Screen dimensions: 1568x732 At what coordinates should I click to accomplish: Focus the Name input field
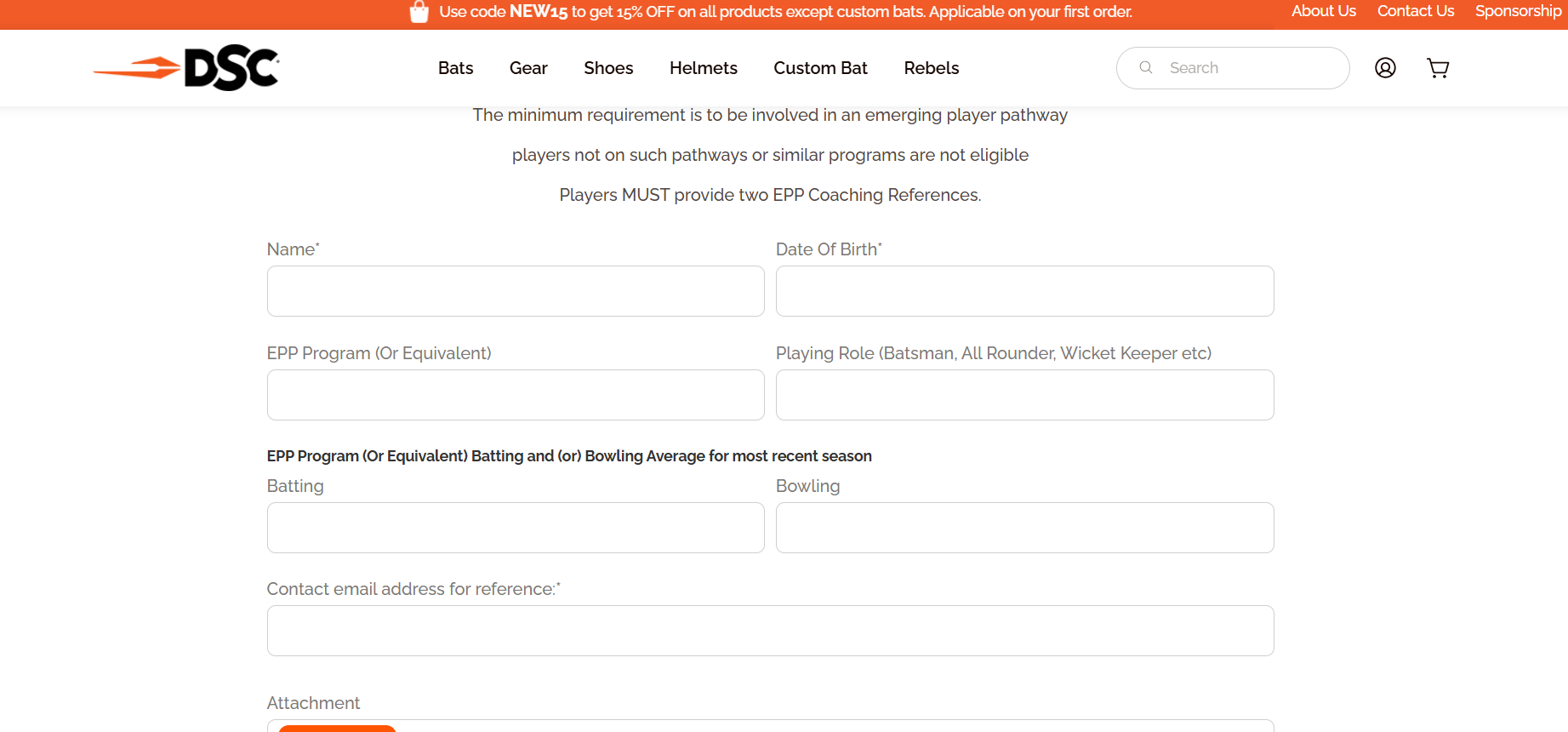coord(516,291)
